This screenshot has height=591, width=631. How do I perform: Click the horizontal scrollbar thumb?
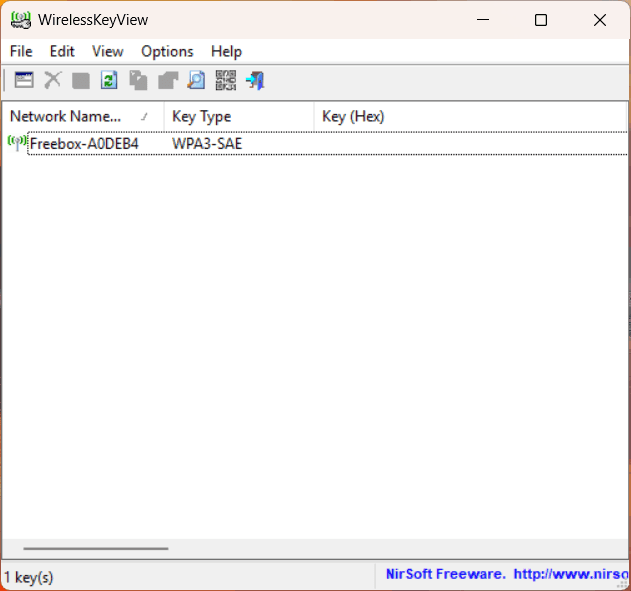click(x=96, y=548)
